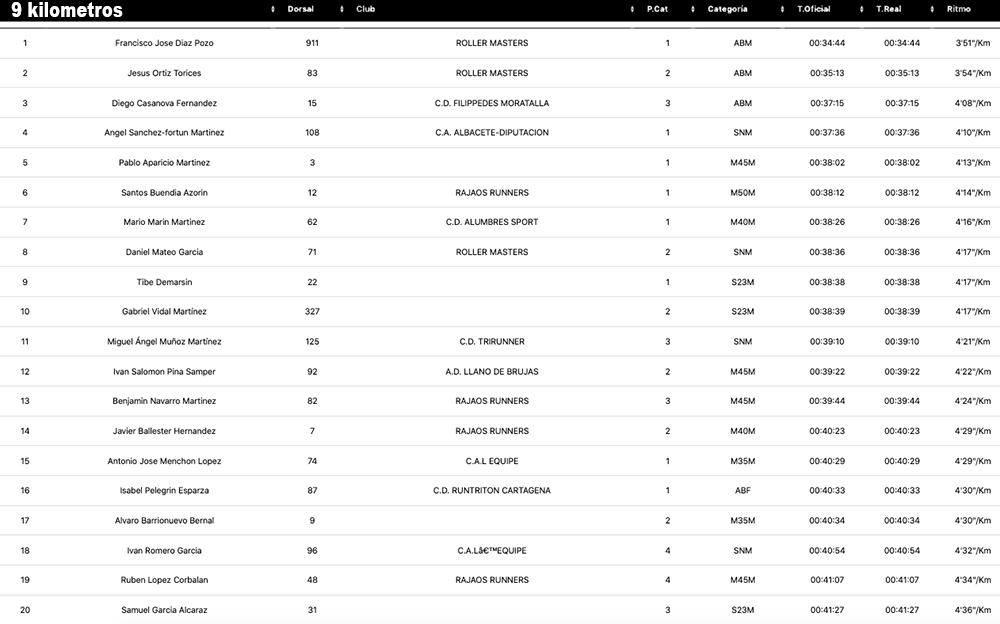
Task: Click C.D. FILIPPEDES MORATALLA club cell
Action: pos(491,103)
